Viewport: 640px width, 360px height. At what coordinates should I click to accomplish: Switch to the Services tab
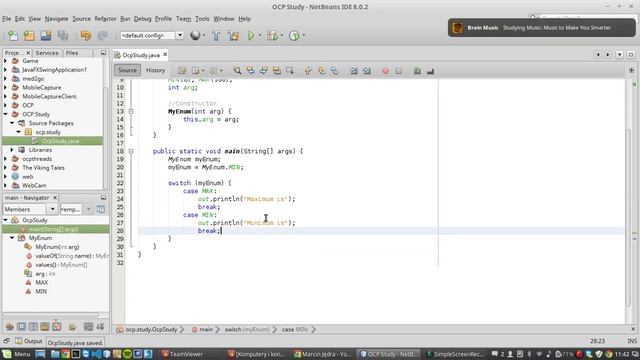click(47, 53)
